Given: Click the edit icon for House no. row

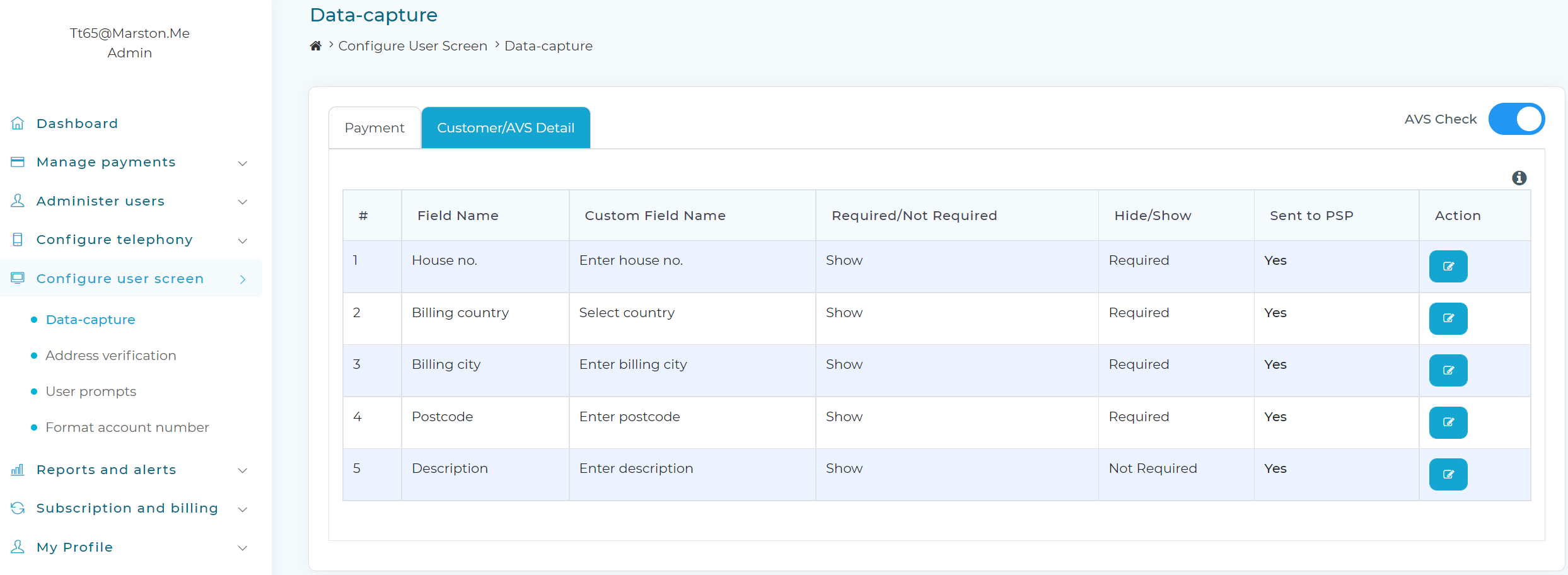Looking at the screenshot, I should tap(1448, 266).
